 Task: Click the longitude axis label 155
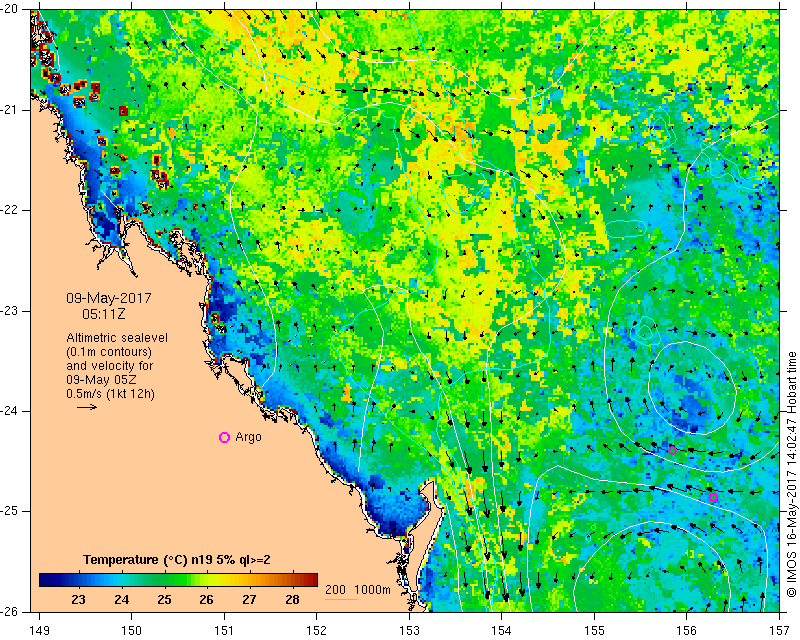595,631
